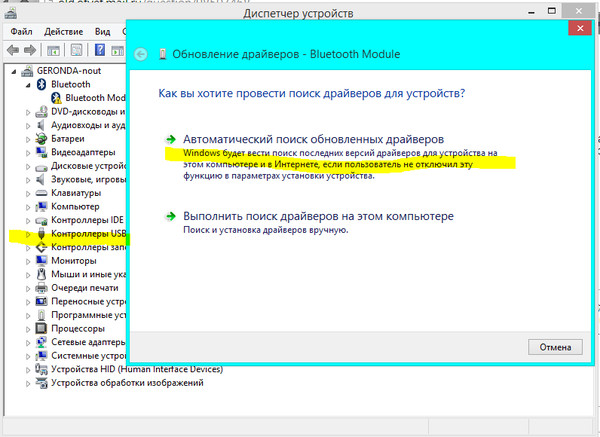Expand the Батареи node
The height and width of the screenshot is (437, 600).
[28, 140]
